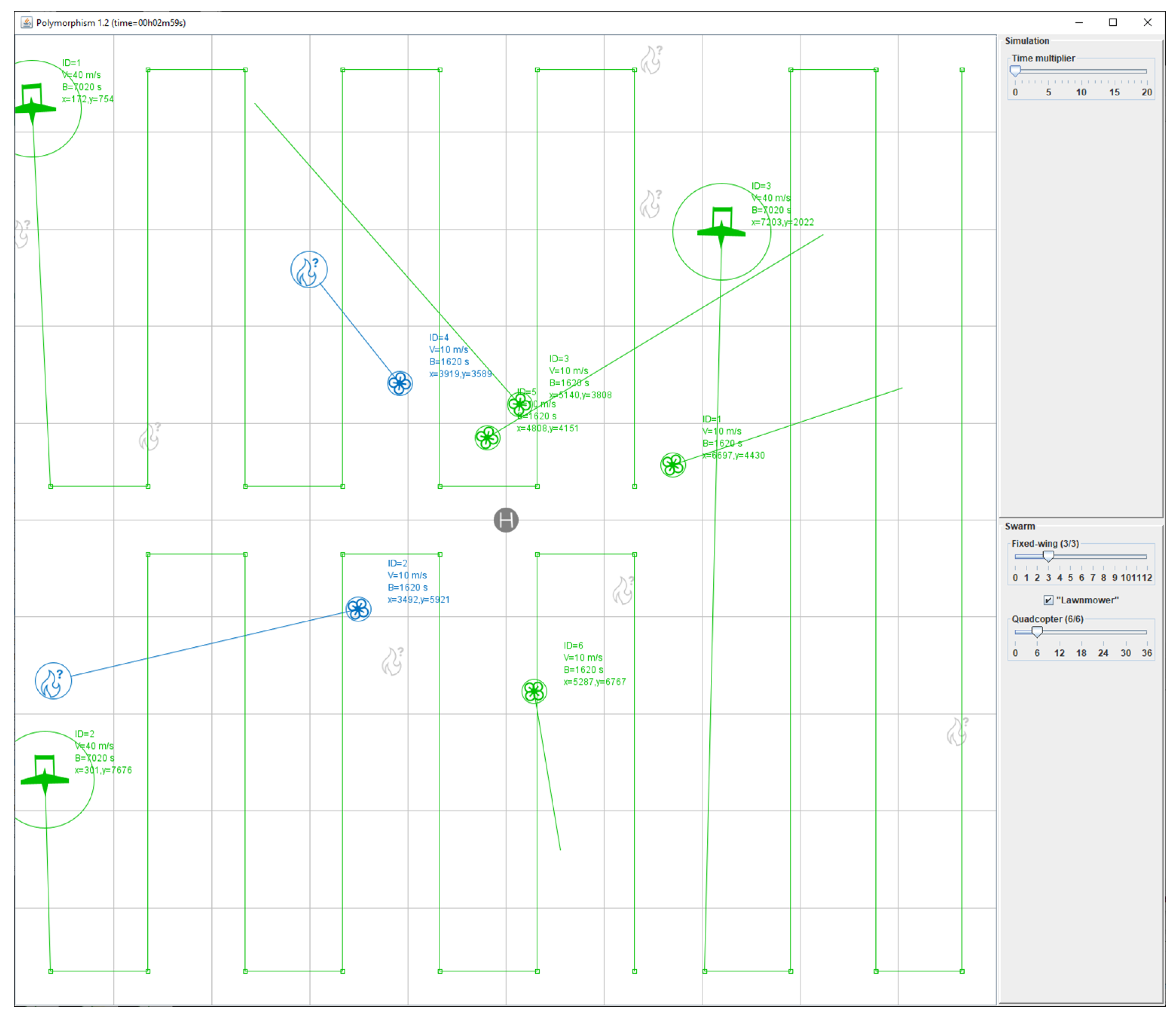Click the Quadcopter slider handle
The width and height of the screenshot is (1176, 1017).
click(1037, 632)
